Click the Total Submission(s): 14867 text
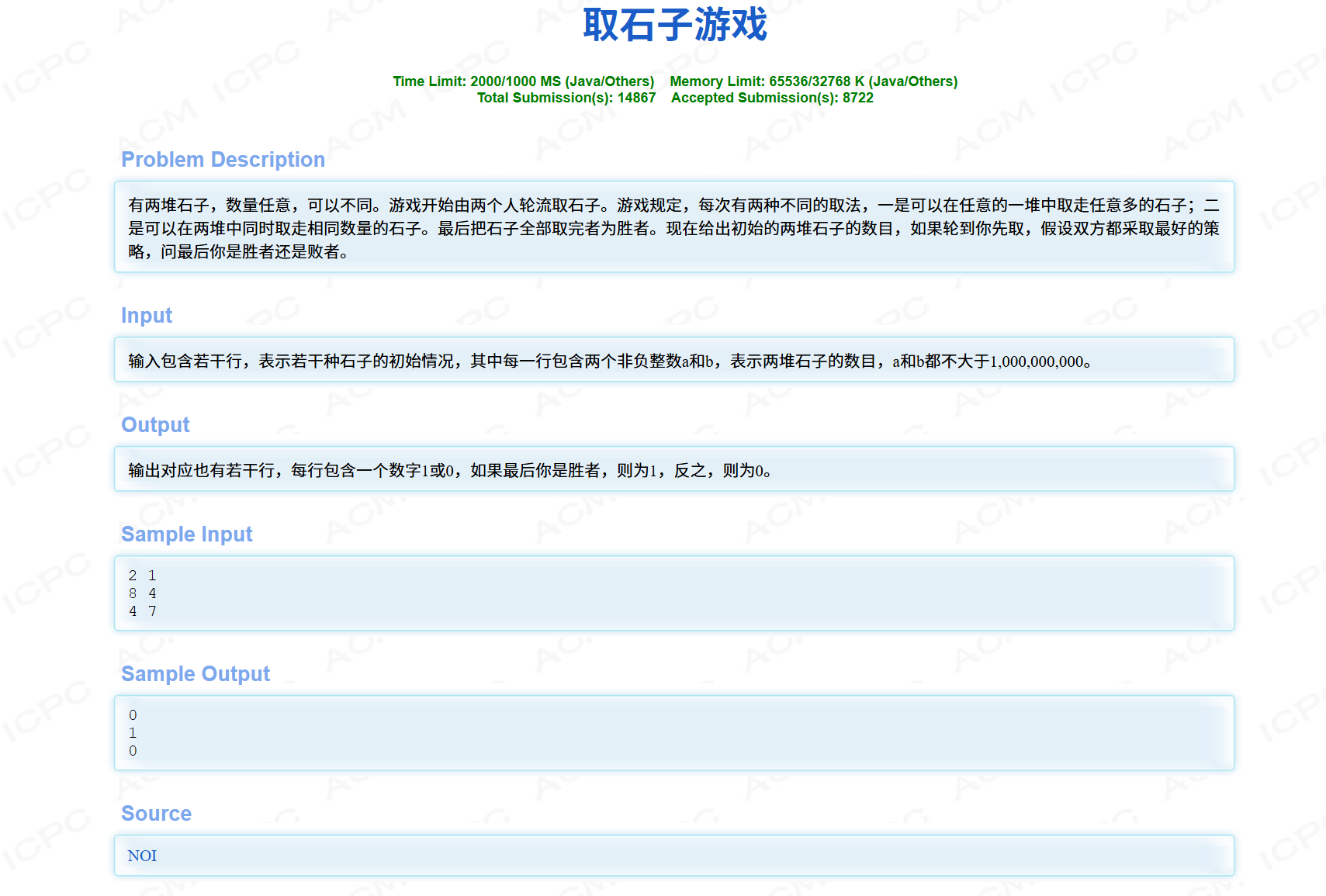 (x=566, y=98)
